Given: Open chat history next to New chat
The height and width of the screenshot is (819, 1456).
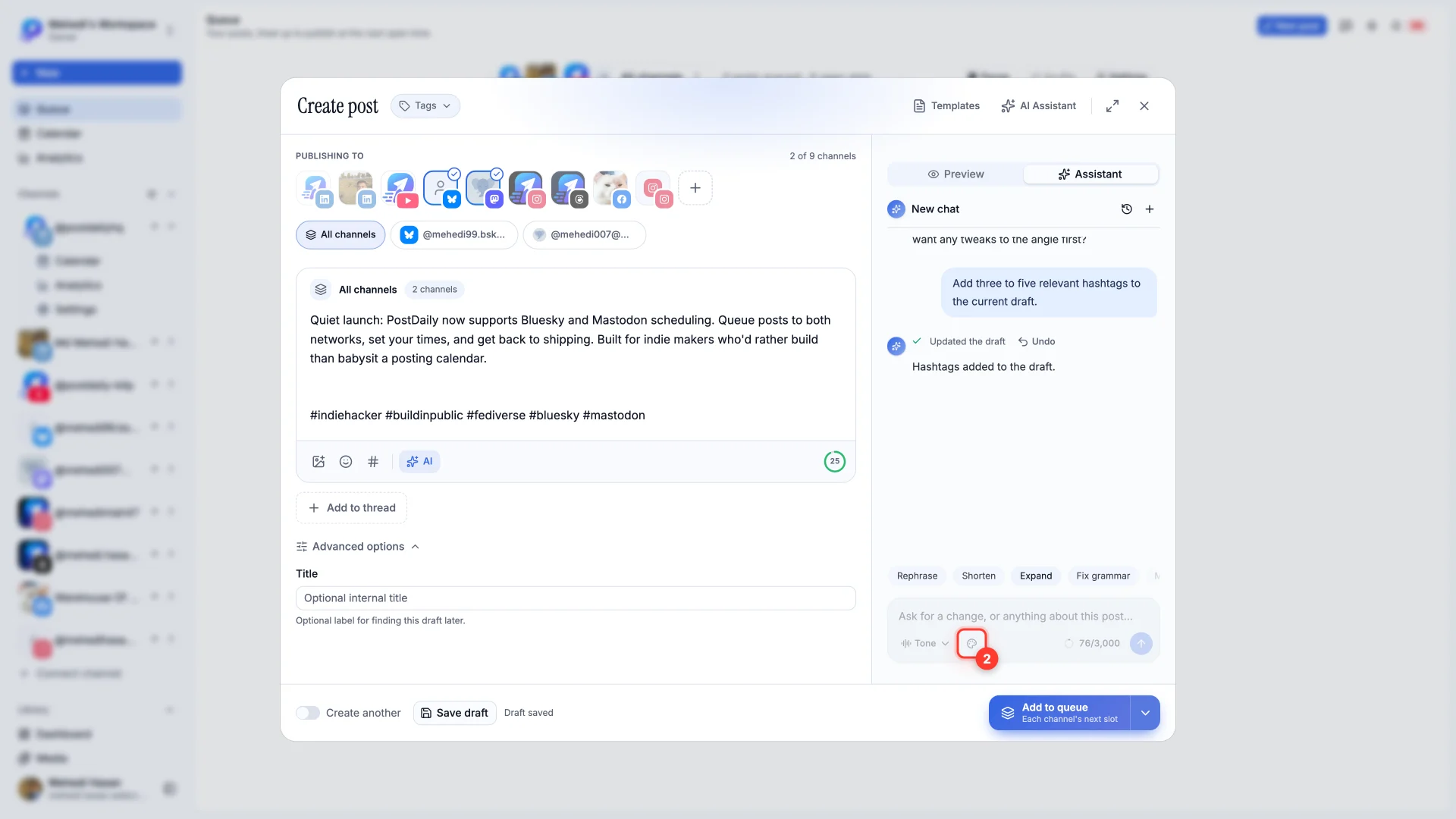Looking at the screenshot, I should click(x=1127, y=209).
